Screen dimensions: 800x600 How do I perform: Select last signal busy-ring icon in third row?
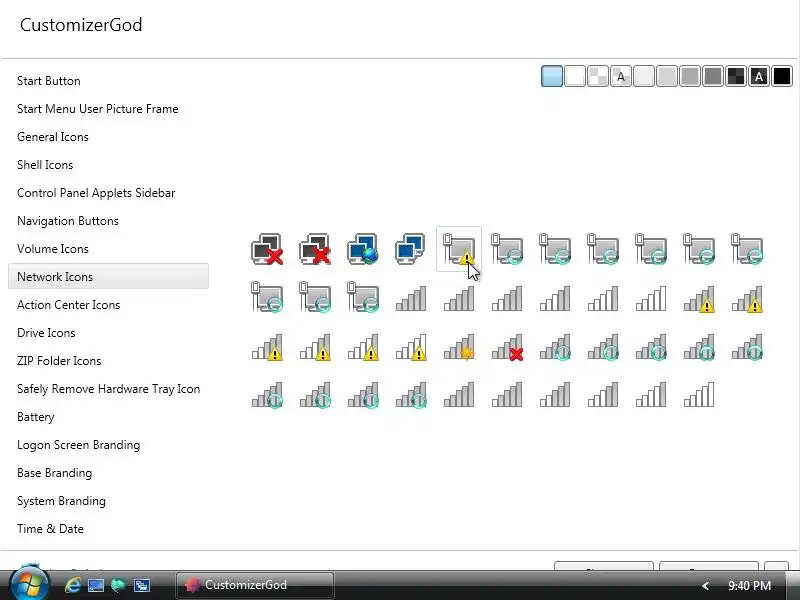(x=746, y=347)
